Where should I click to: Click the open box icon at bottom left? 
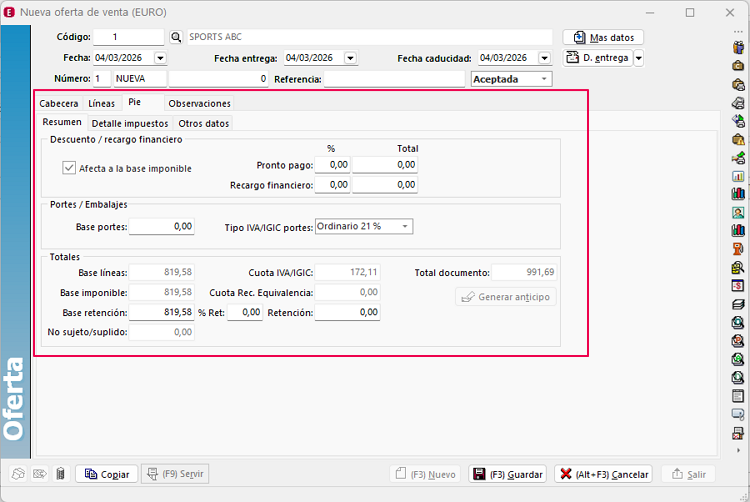coord(18,474)
